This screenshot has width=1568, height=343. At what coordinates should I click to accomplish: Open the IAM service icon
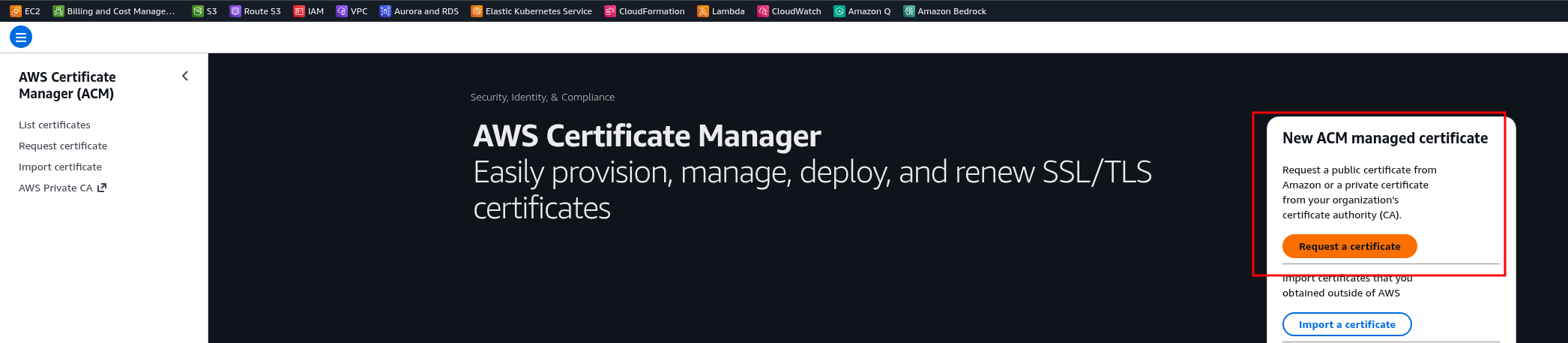[x=299, y=11]
